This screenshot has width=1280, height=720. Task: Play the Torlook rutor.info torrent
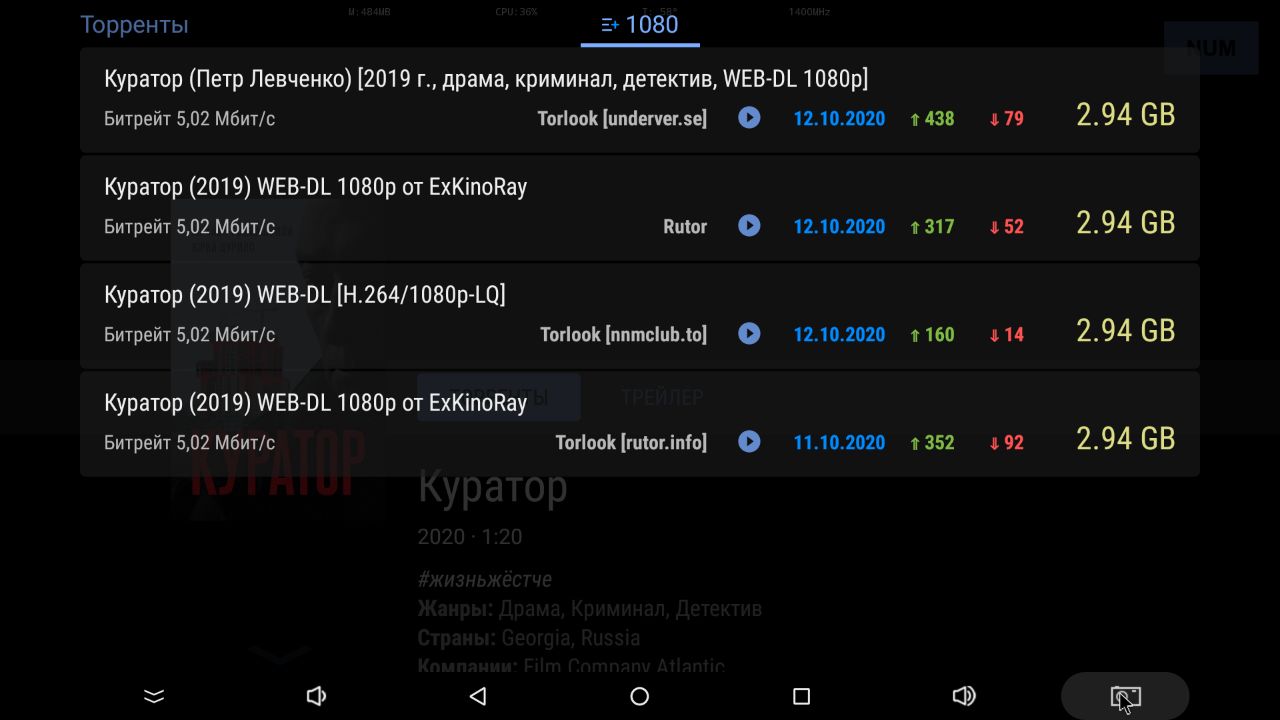[749, 442]
